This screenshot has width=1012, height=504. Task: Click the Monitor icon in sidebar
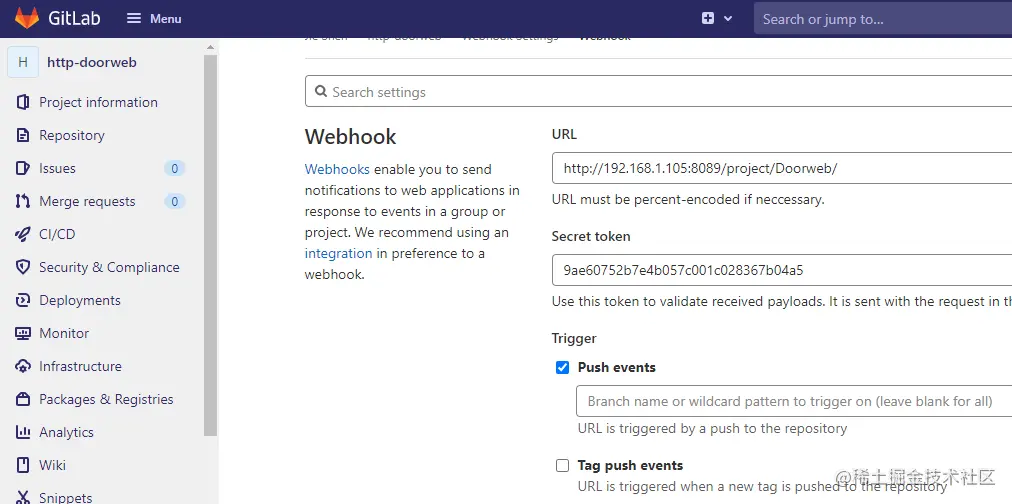click(x=22, y=333)
